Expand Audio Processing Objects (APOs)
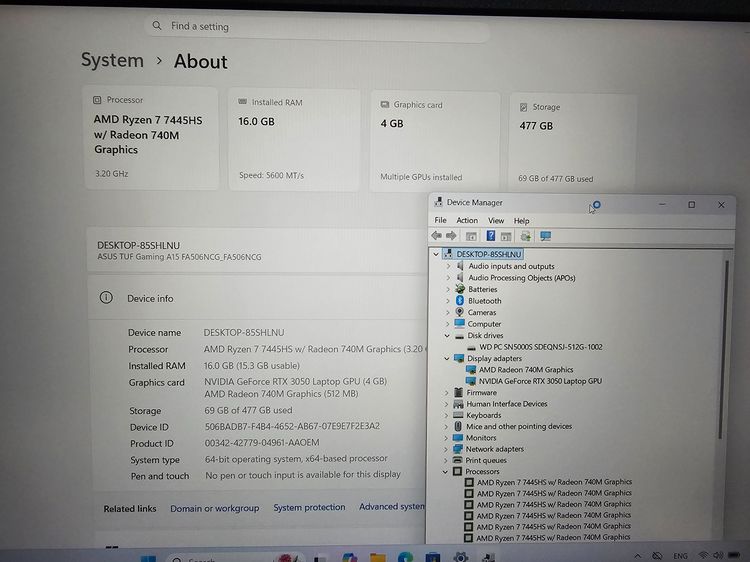The height and width of the screenshot is (562, 750). point(448,277)
